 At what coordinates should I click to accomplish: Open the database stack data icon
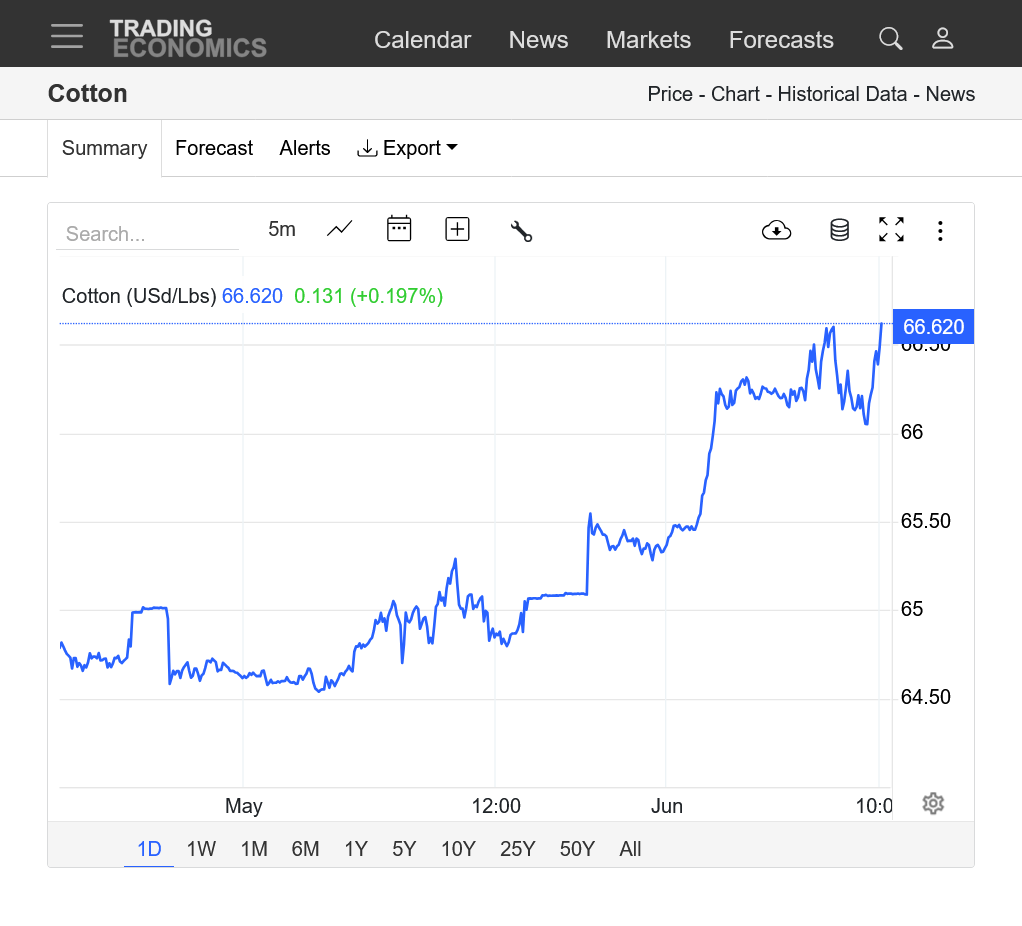pos(839,230)
